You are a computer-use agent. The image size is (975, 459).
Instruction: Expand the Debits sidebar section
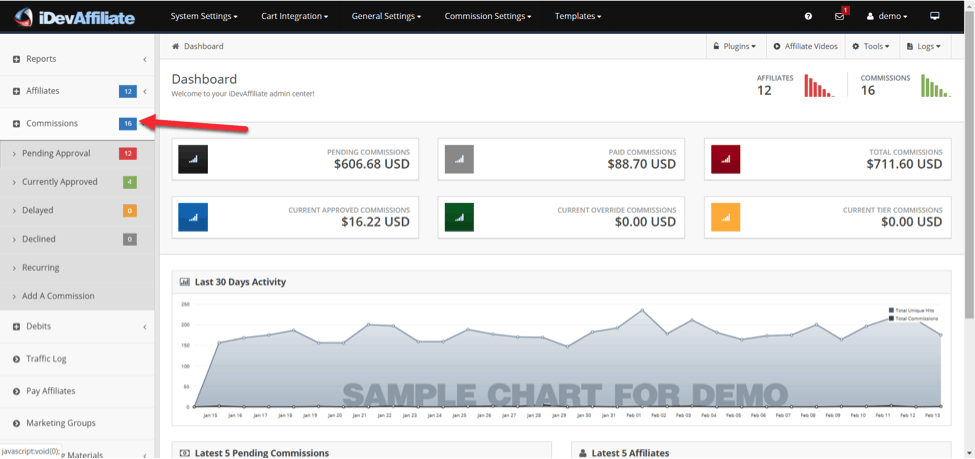pyautogui.click(x=77, y=327)
